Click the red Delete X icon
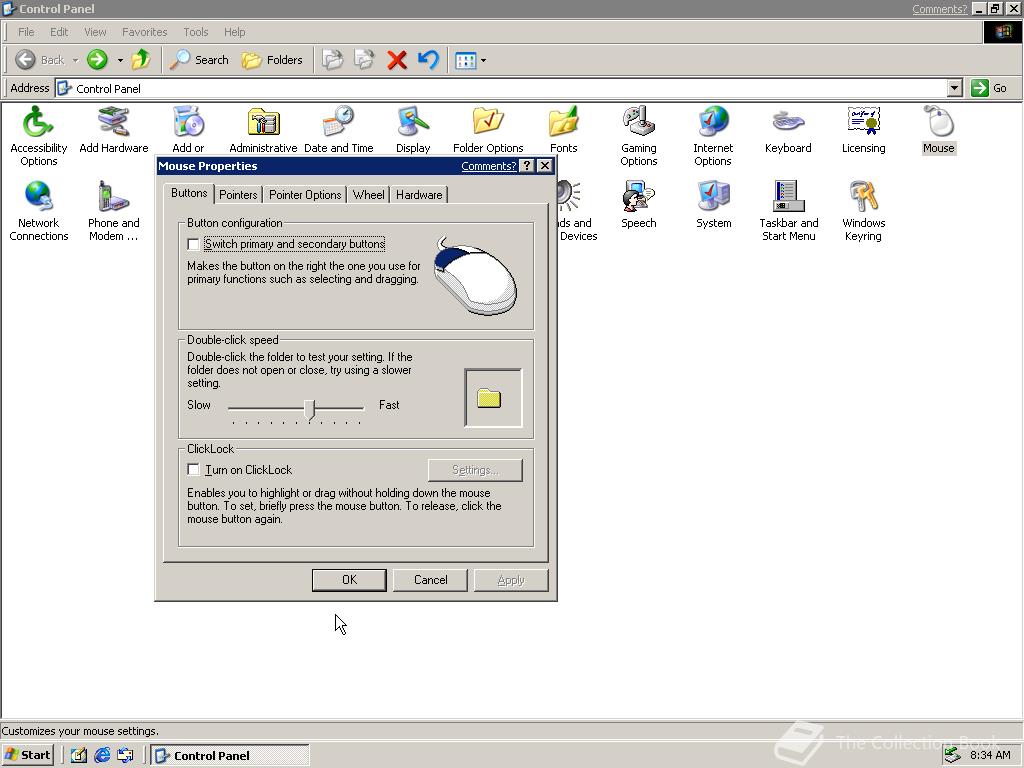 click(396, 60)
